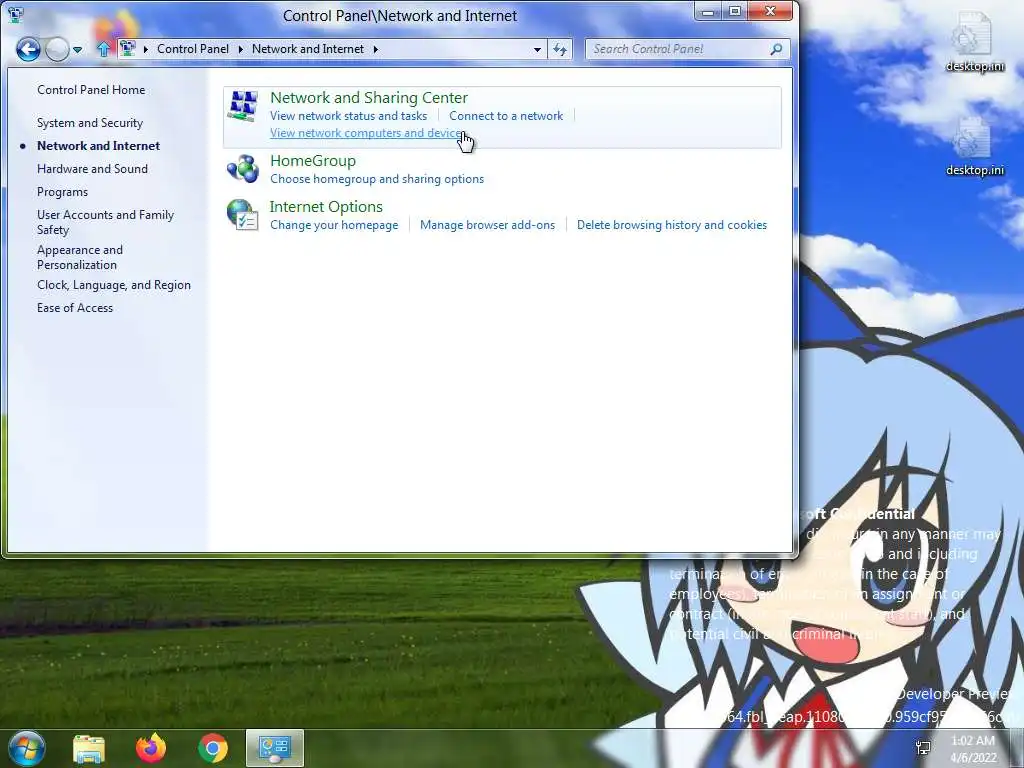The image size is (1024, 768).
Task: Click the taskbar clock showing 1:02 AM
Action: click(x=973, y=749)
